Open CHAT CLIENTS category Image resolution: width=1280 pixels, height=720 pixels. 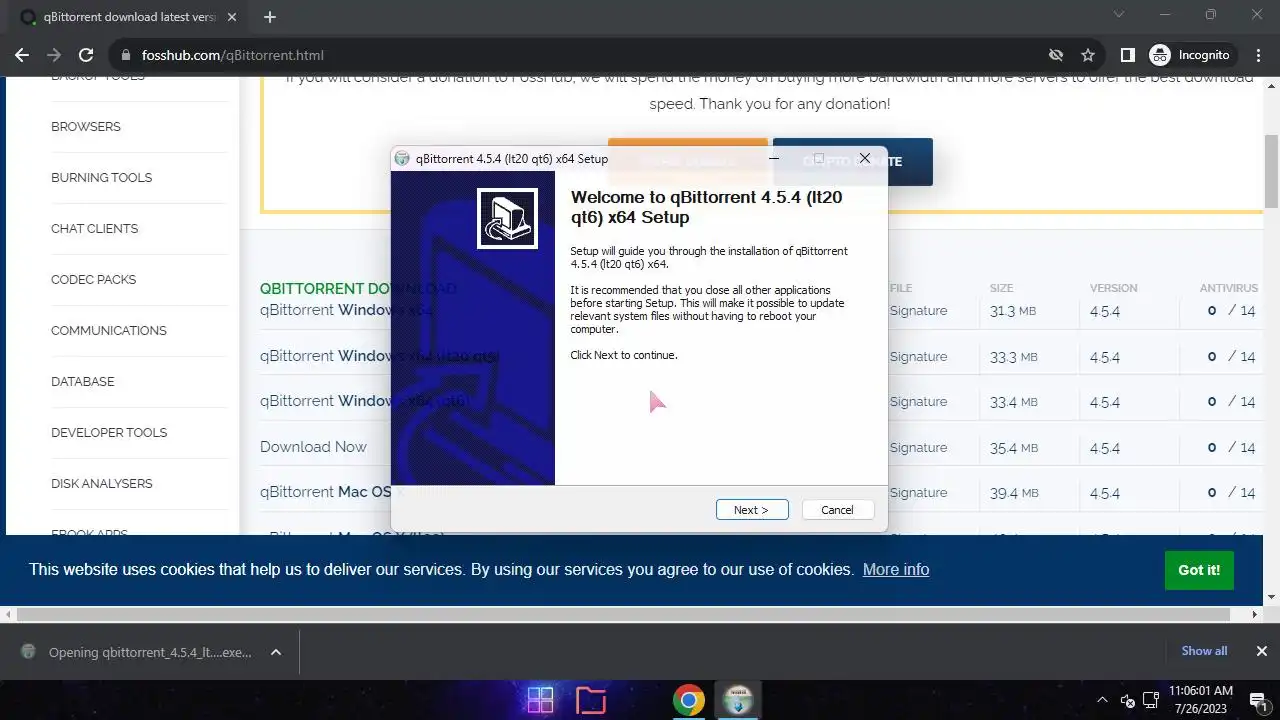click(95, 229)
